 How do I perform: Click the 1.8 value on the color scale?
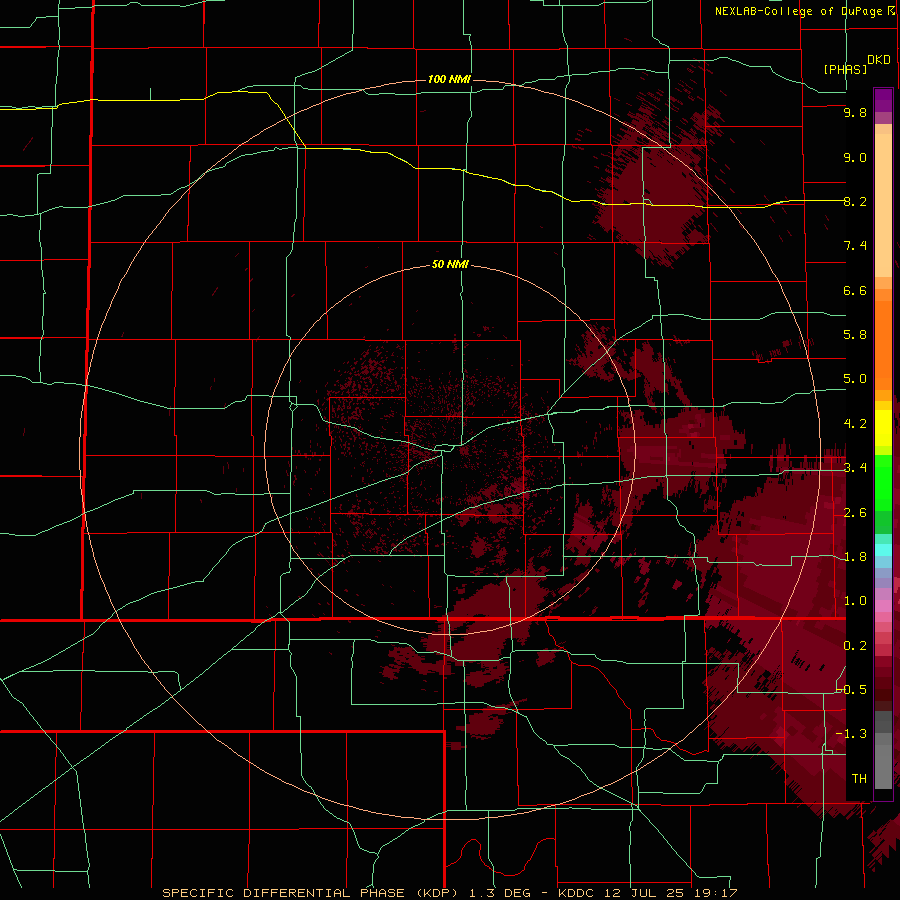(x=855, y=557)
